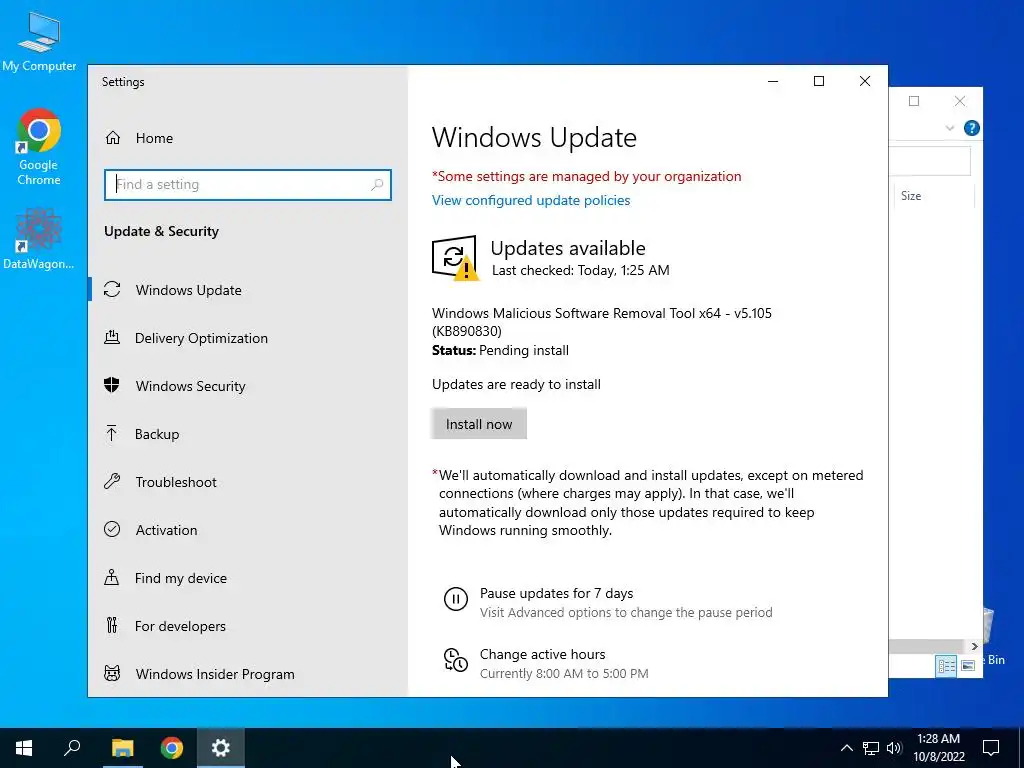Maximize the Settings window

819,81
